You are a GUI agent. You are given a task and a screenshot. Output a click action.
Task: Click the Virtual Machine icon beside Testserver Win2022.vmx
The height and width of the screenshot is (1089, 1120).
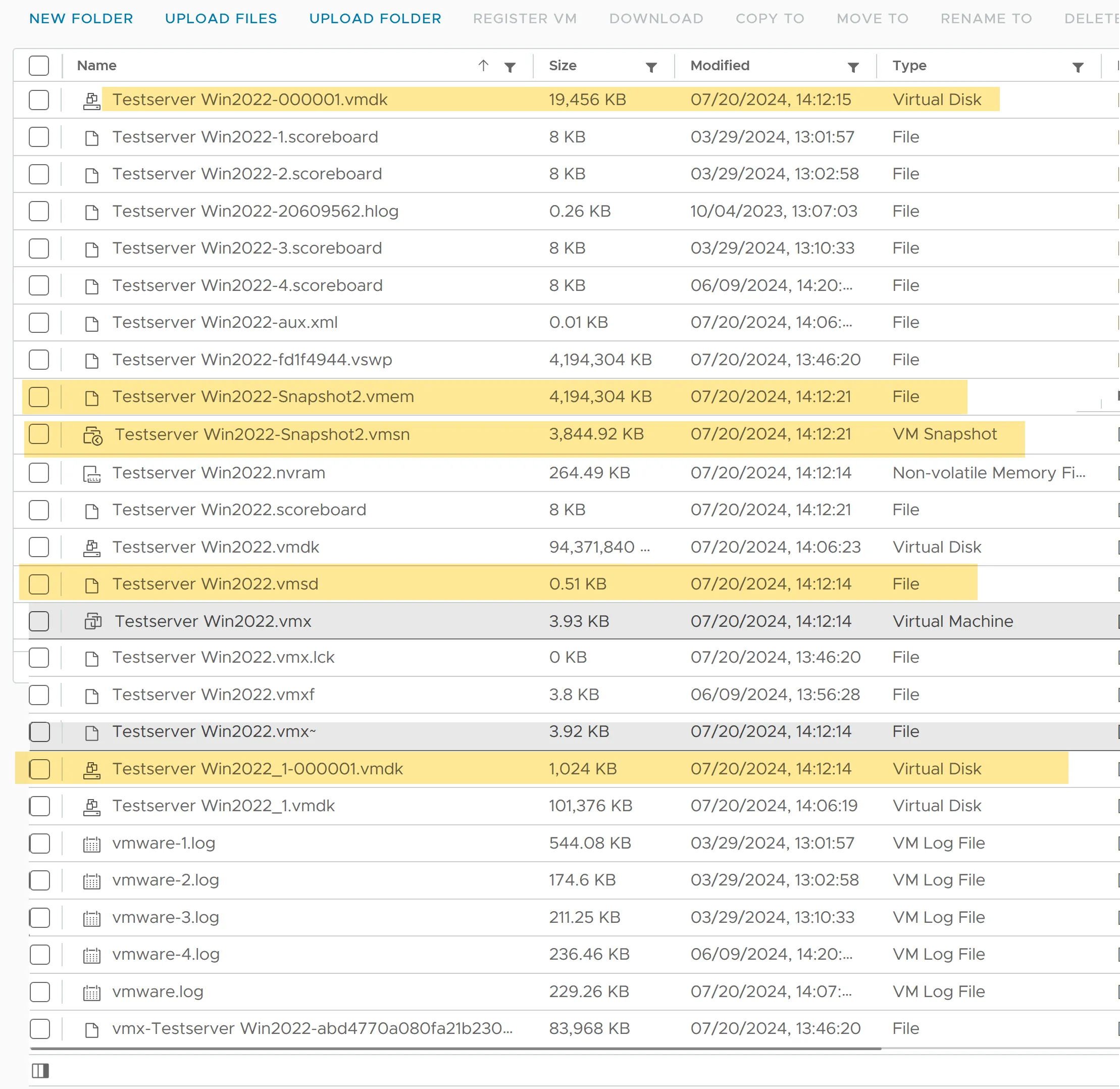(x=93, y=621)
